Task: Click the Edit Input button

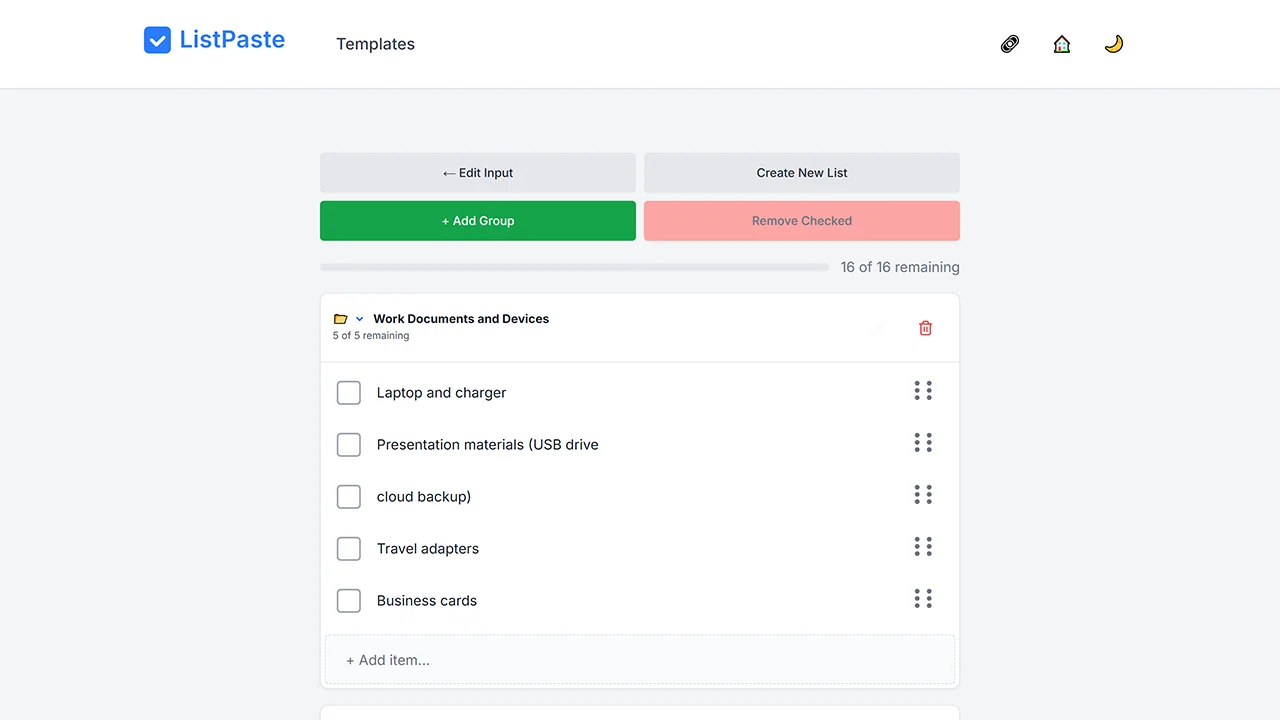Action: [478, 173]
